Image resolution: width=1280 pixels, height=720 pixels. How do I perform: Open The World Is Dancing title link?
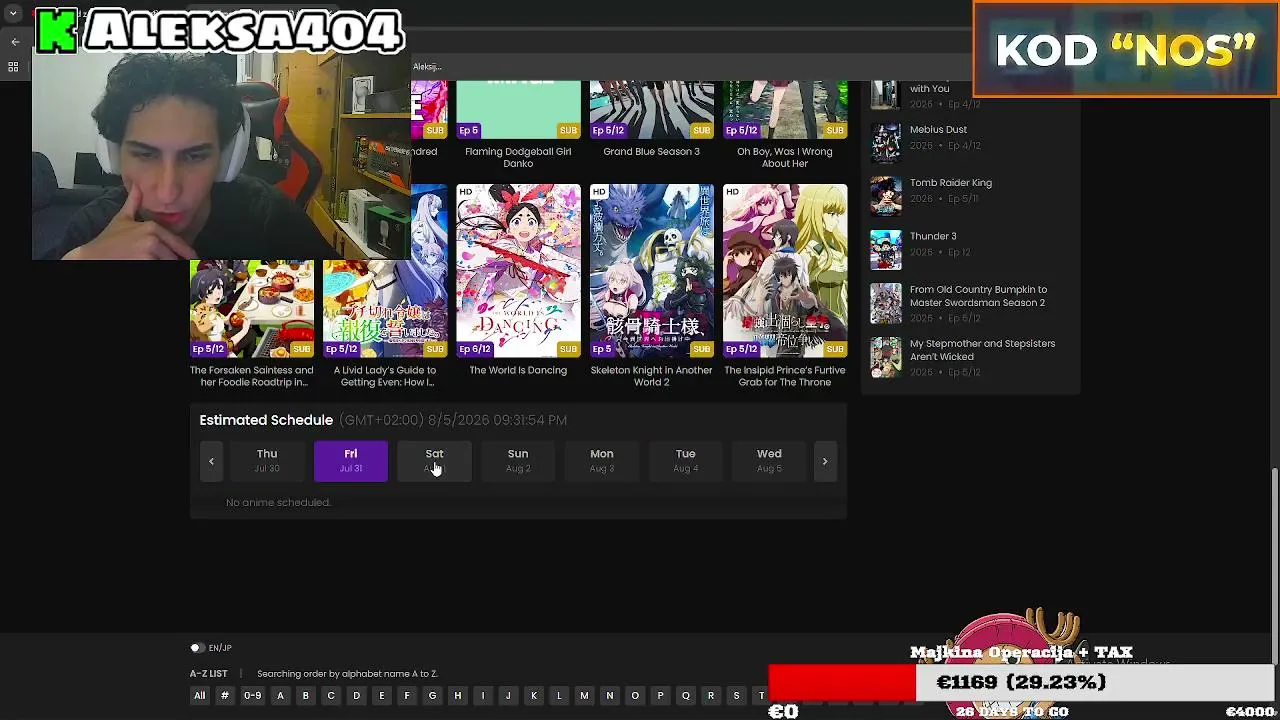(x=518, y=370)
